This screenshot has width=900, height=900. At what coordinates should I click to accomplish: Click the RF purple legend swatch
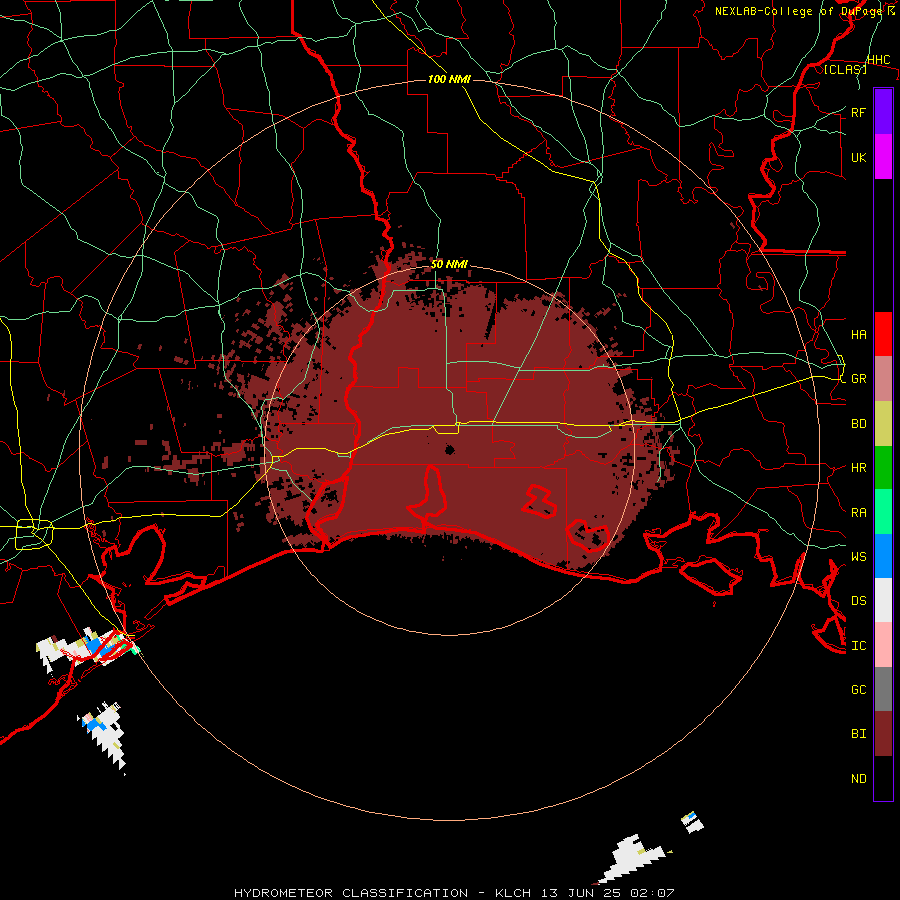click(883, 112)
